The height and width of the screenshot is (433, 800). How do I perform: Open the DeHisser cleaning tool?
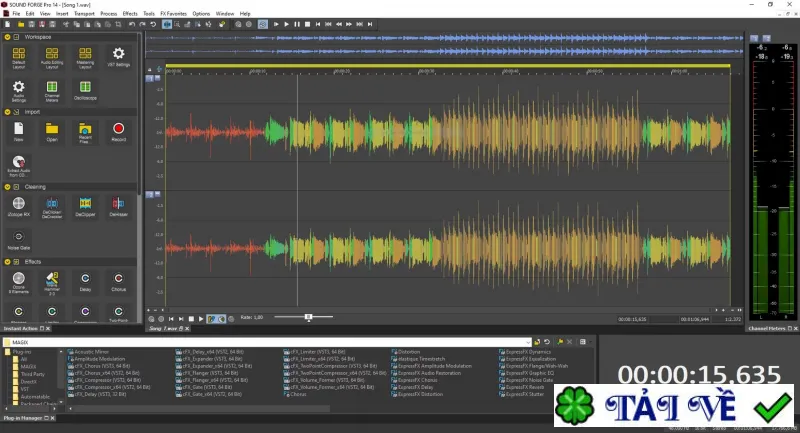tap(118, 207)
